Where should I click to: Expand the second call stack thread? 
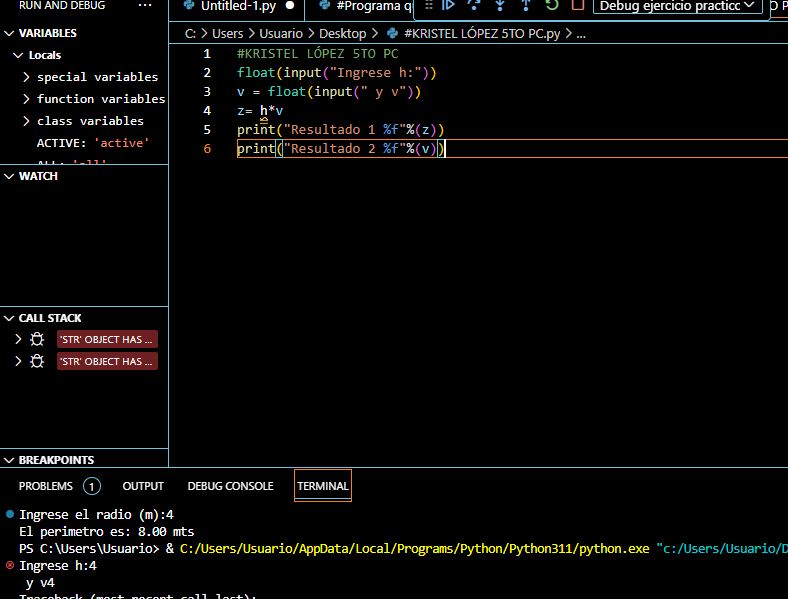click(x=18, y=361)
